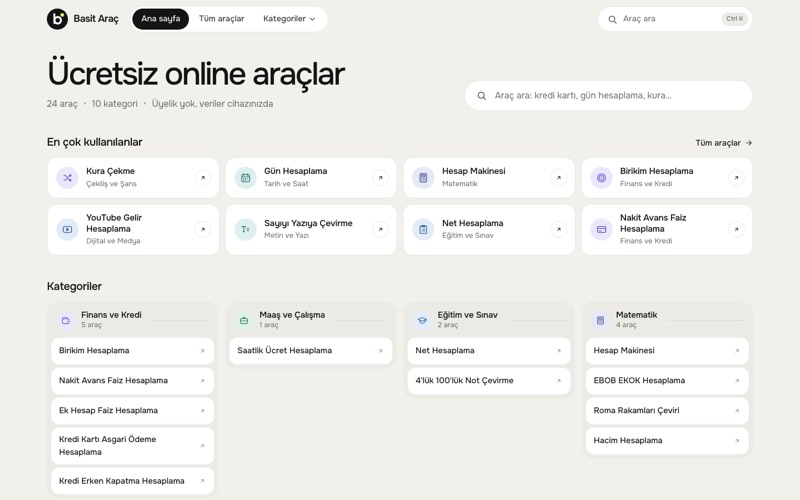
Task: Click the target icon on Birikim Hesaplama card
Action: tap(602, 178)
